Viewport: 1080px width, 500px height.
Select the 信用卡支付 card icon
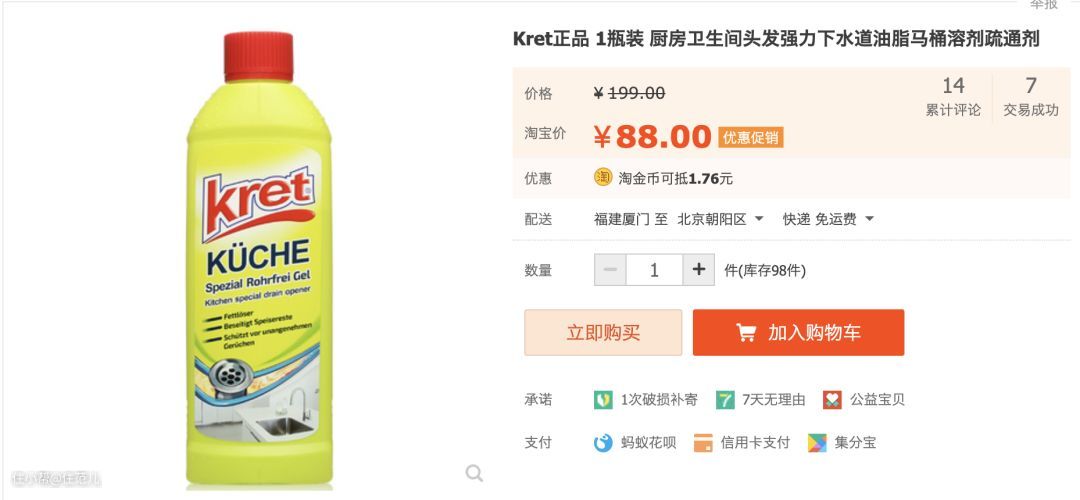pyautogui.click(x=703, y=442)
